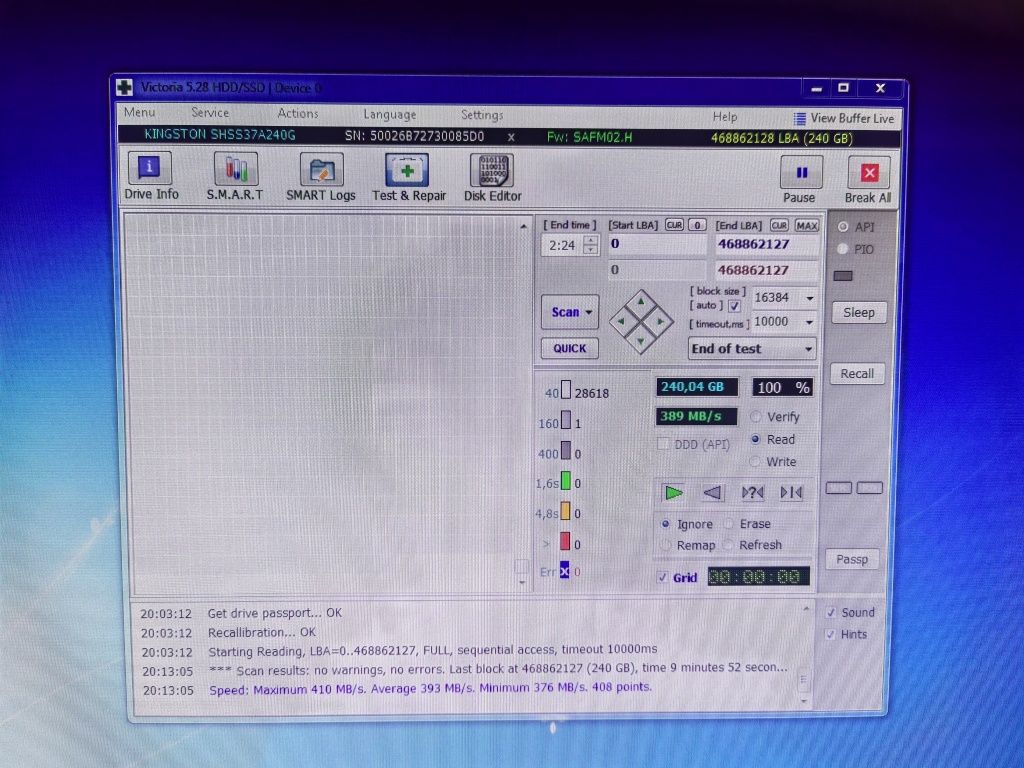The height and width of the screenshot is (768, 1024).
Task: Open the Drive Info panel
Action: point(151,176)
